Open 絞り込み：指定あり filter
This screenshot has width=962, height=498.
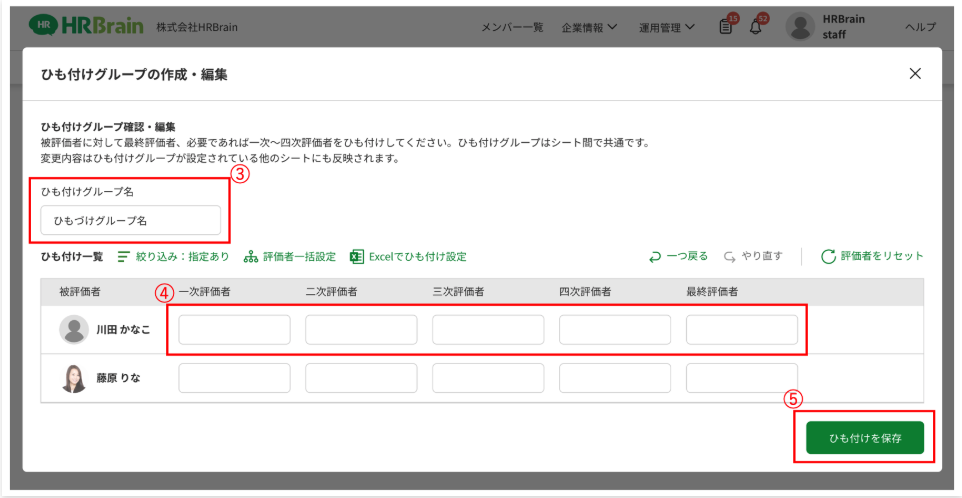(173, 257)
